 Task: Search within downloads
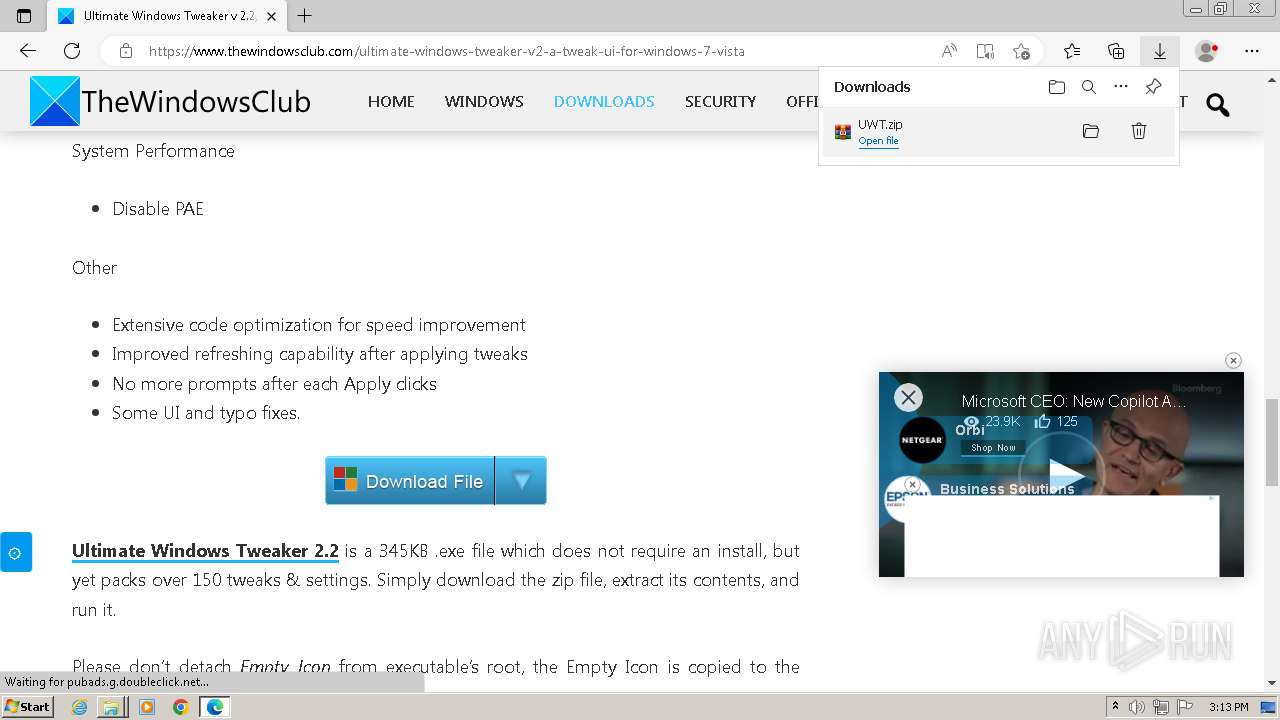coord(1089,87)
